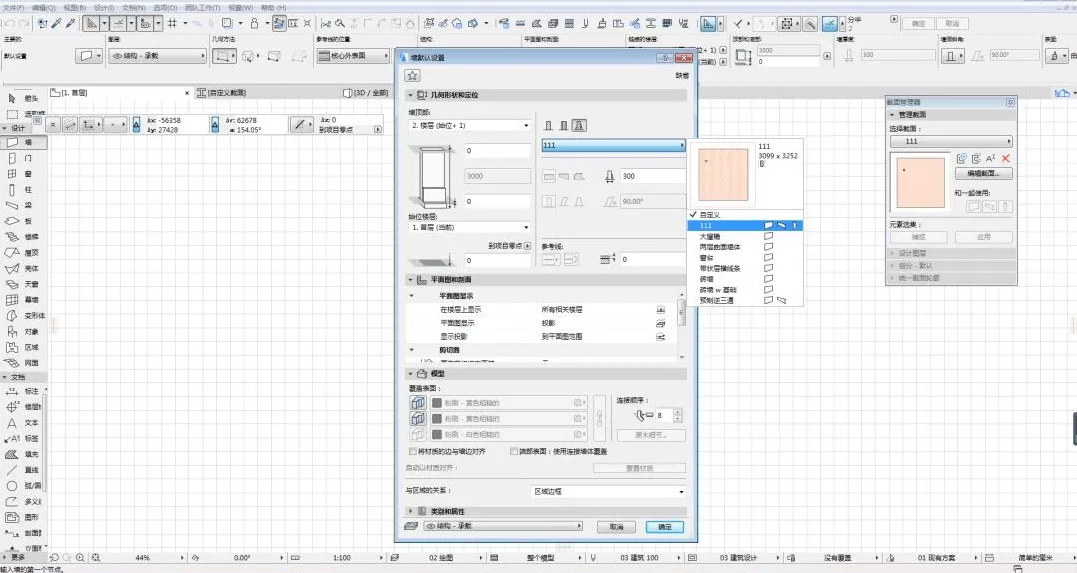Click 编辑截面 button in Profile Manager
The image size is (1077, 573).
point(984,173)
